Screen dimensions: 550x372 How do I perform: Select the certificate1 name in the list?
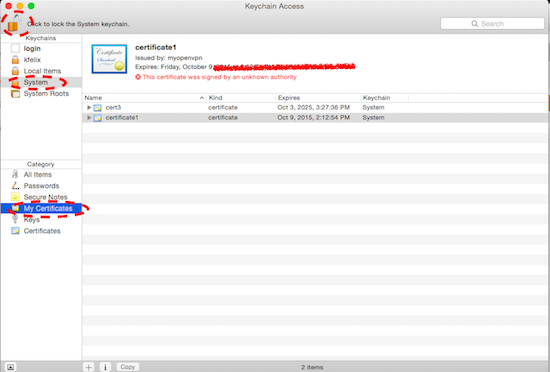122,117
